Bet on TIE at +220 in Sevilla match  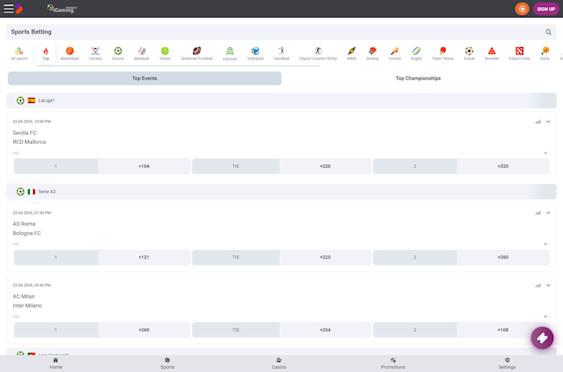coord(281,166)
